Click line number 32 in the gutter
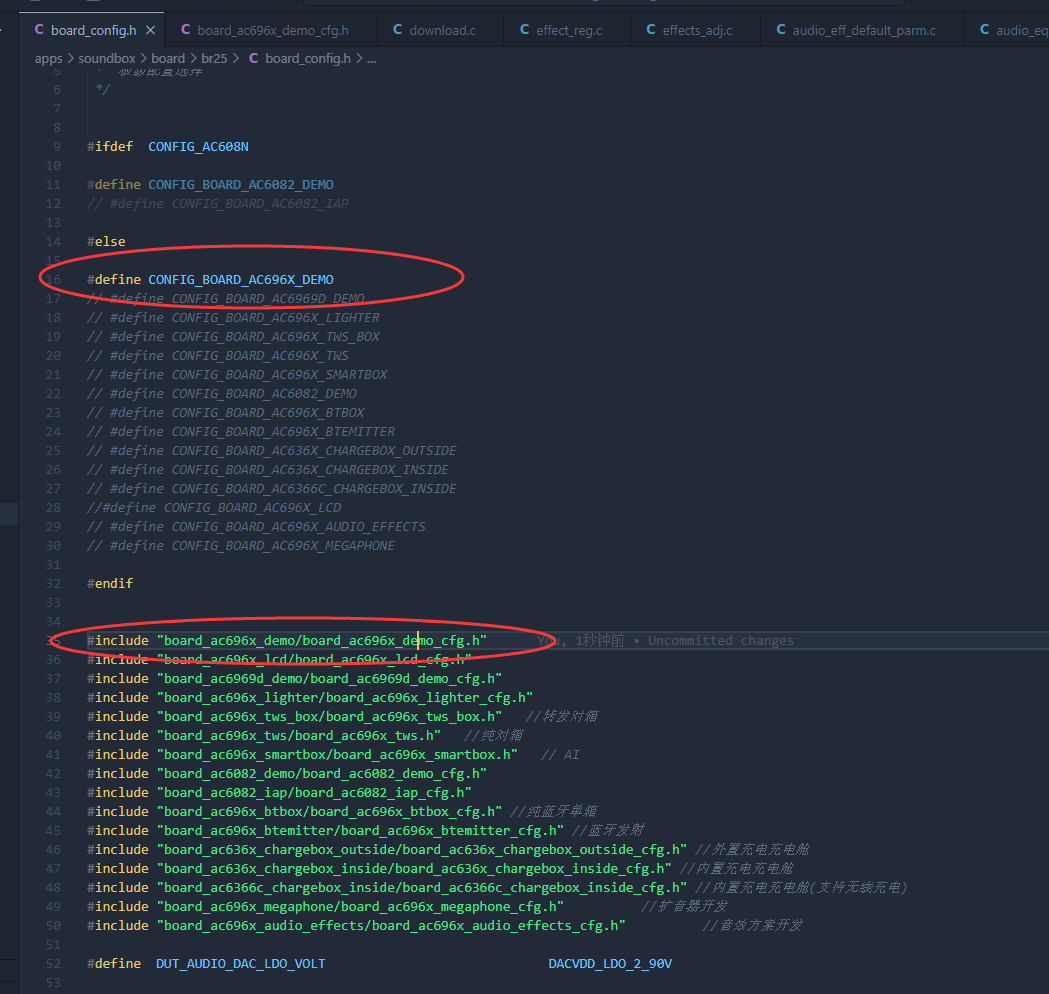This screenshot has width=1049, height=994. point(54,584)
